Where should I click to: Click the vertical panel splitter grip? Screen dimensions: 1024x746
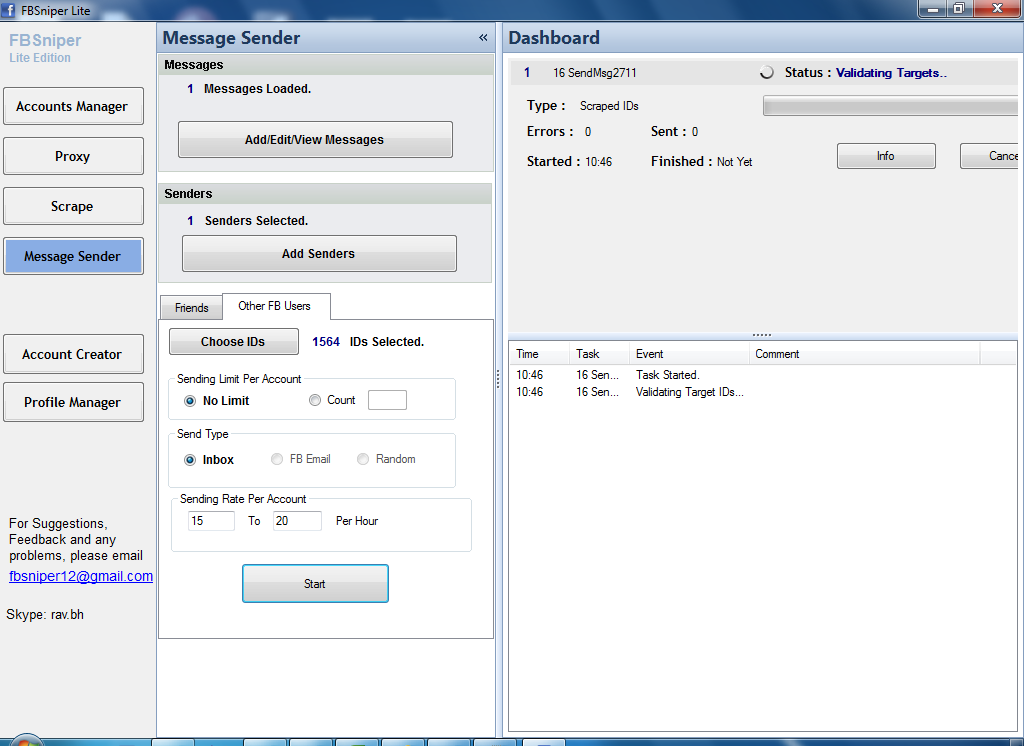[498, 379]
